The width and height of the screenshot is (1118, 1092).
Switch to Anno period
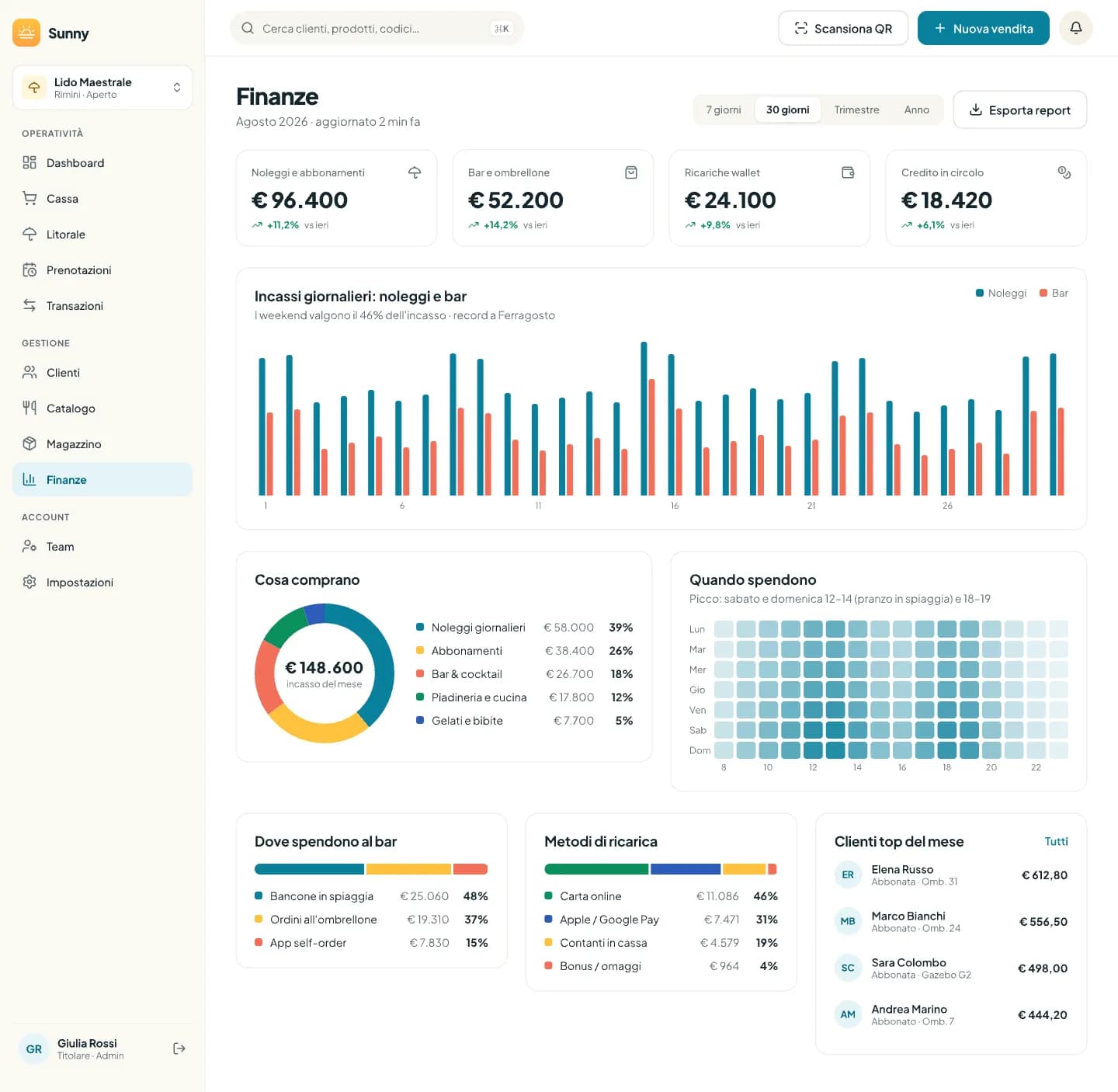pyautogui.click(x=916, y=110)
